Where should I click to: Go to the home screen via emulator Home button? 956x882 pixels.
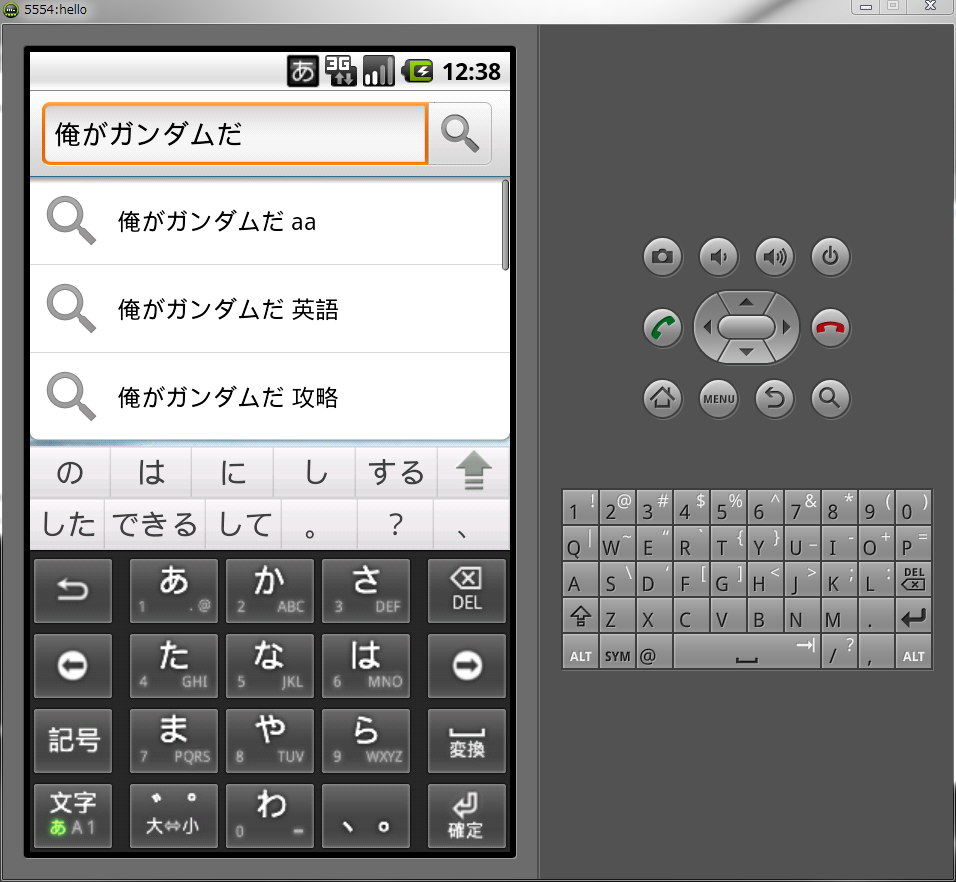[x=662, y=399]
